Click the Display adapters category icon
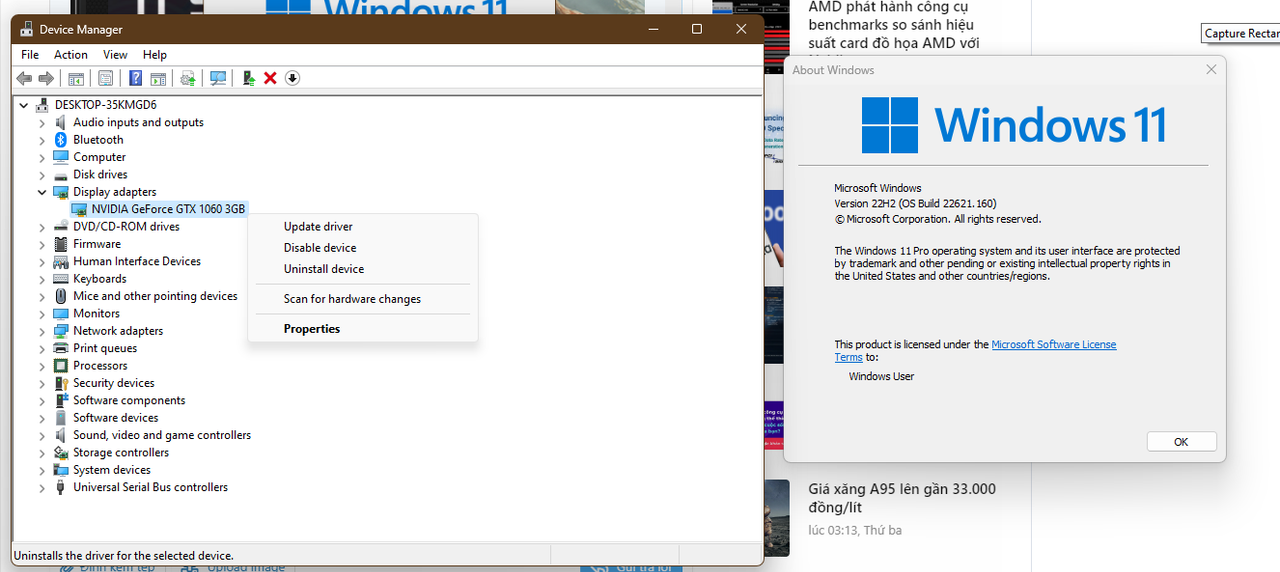Image resolution: width=1280 pixels, height=572 pixels. coord(61,192)
